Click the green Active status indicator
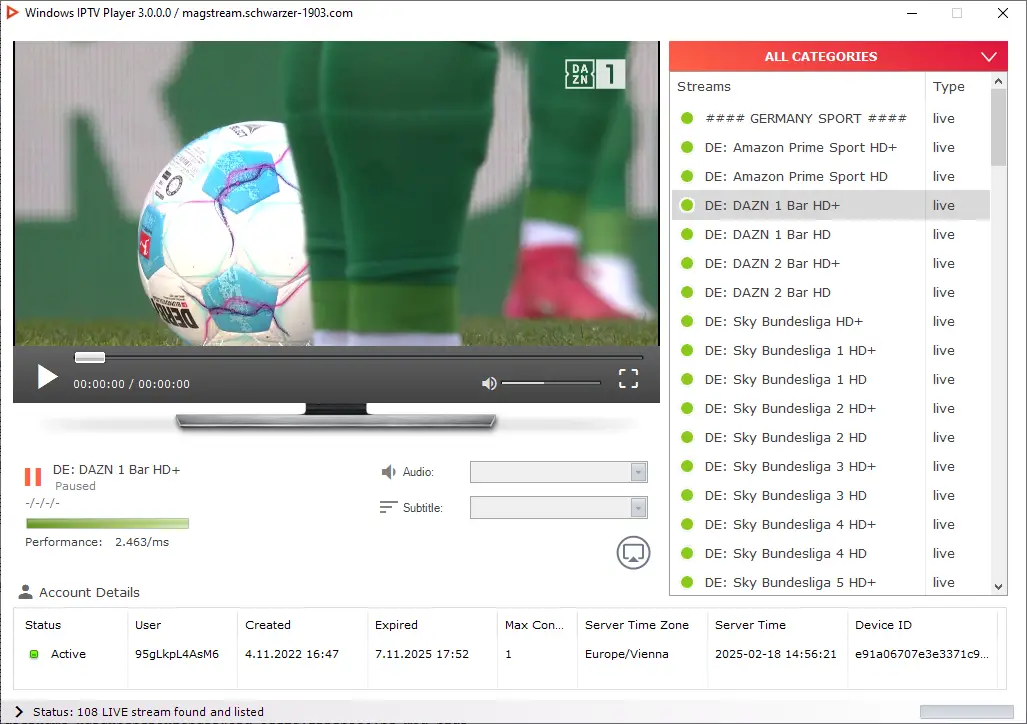The image size is (1027, 724). [34, 654]
